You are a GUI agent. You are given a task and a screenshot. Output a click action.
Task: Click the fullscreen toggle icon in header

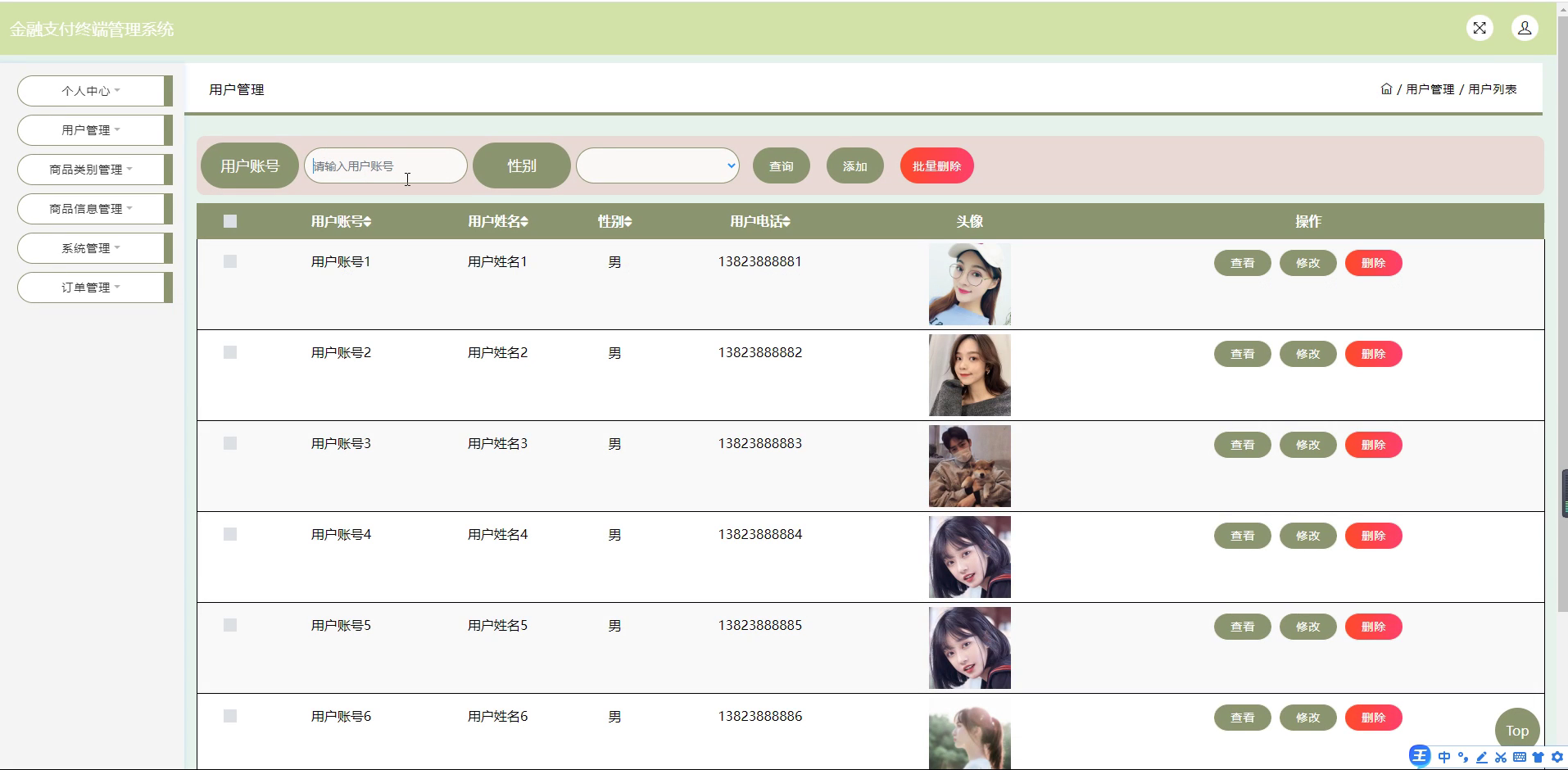(x=1480, y=28)
